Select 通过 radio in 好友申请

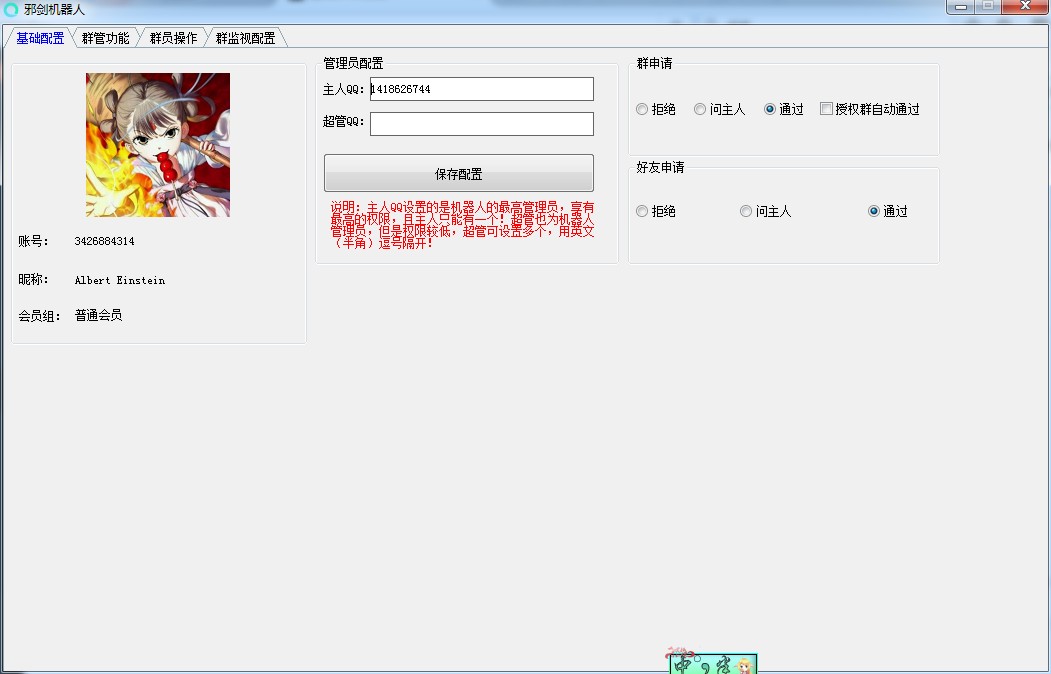[874, 211]
